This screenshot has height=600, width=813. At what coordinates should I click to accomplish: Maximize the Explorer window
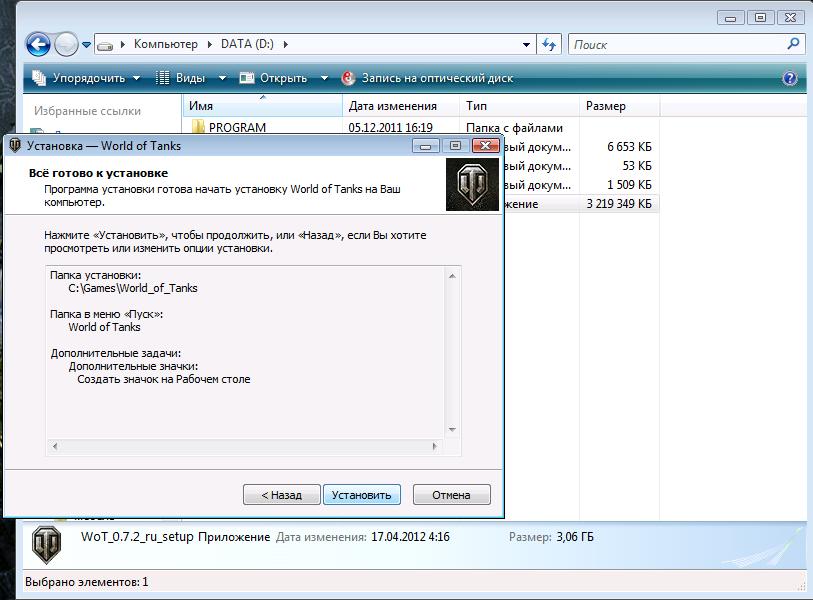[761, 18]
